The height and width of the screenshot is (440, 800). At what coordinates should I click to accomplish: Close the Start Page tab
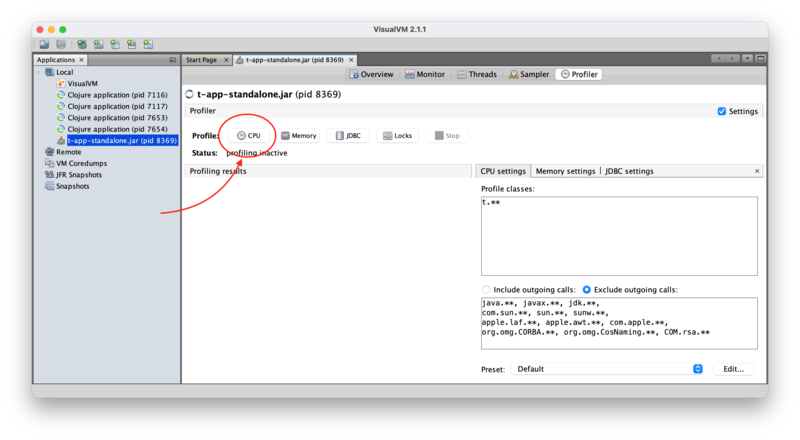(x=226, y=60)
